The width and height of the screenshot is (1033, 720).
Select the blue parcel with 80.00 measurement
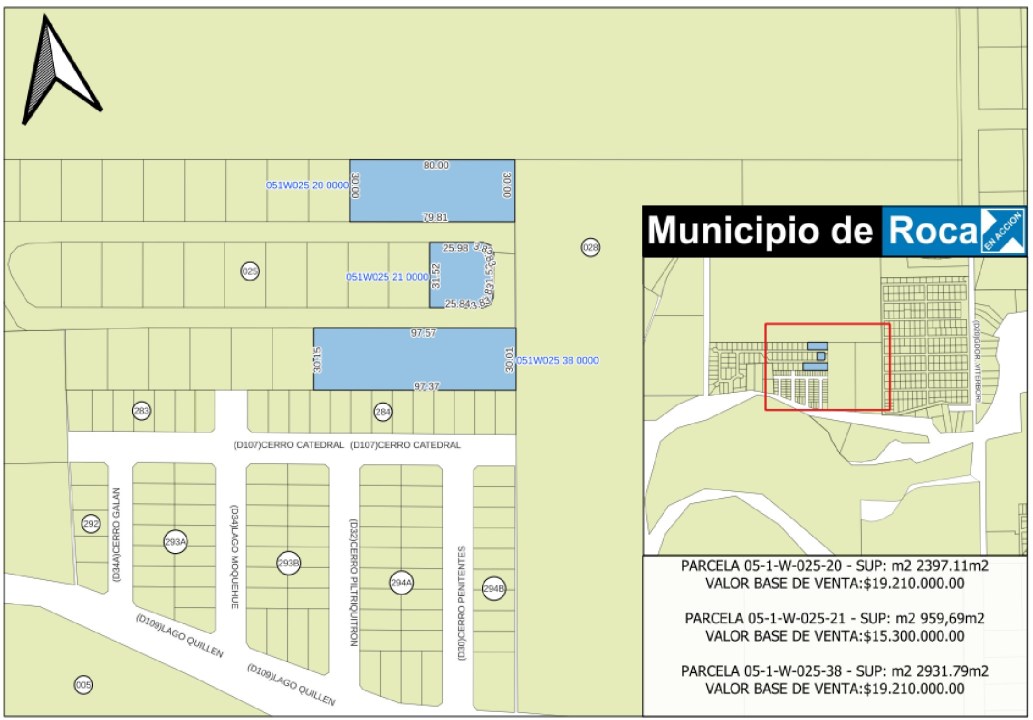pos(432,191)
